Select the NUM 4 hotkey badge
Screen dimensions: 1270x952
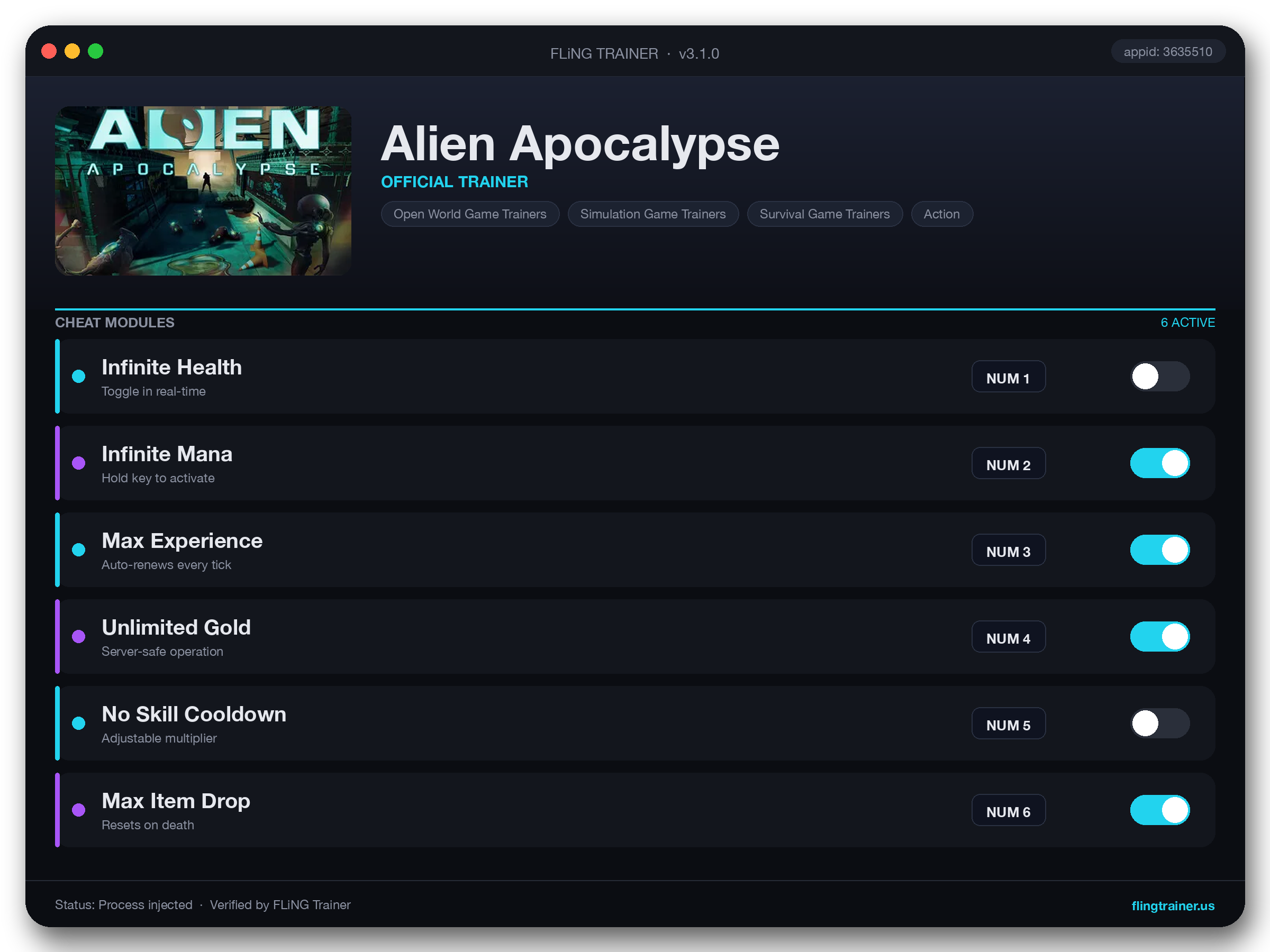[x=1008, y=636]
